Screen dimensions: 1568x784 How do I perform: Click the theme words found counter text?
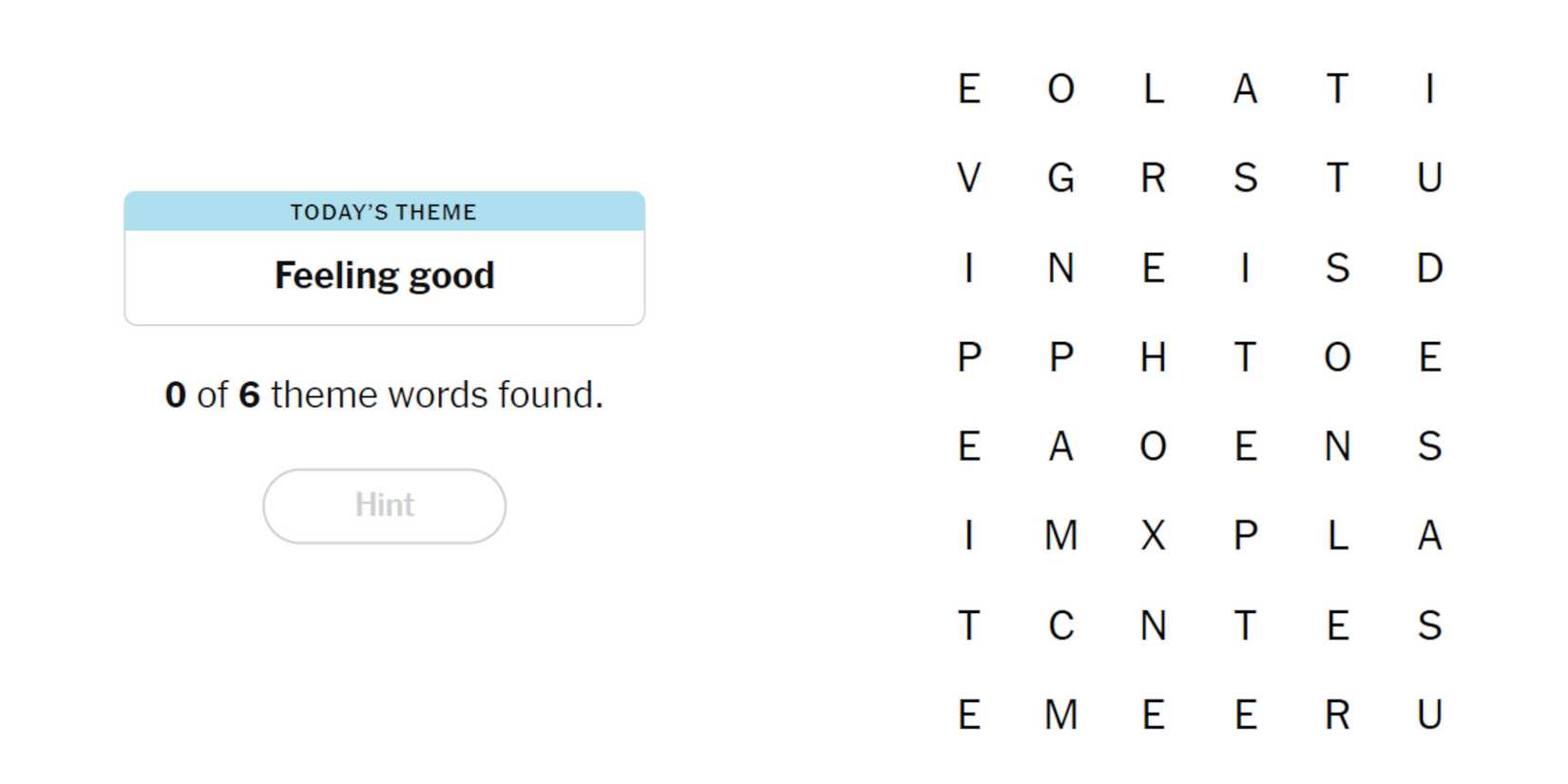pos(384,394)
